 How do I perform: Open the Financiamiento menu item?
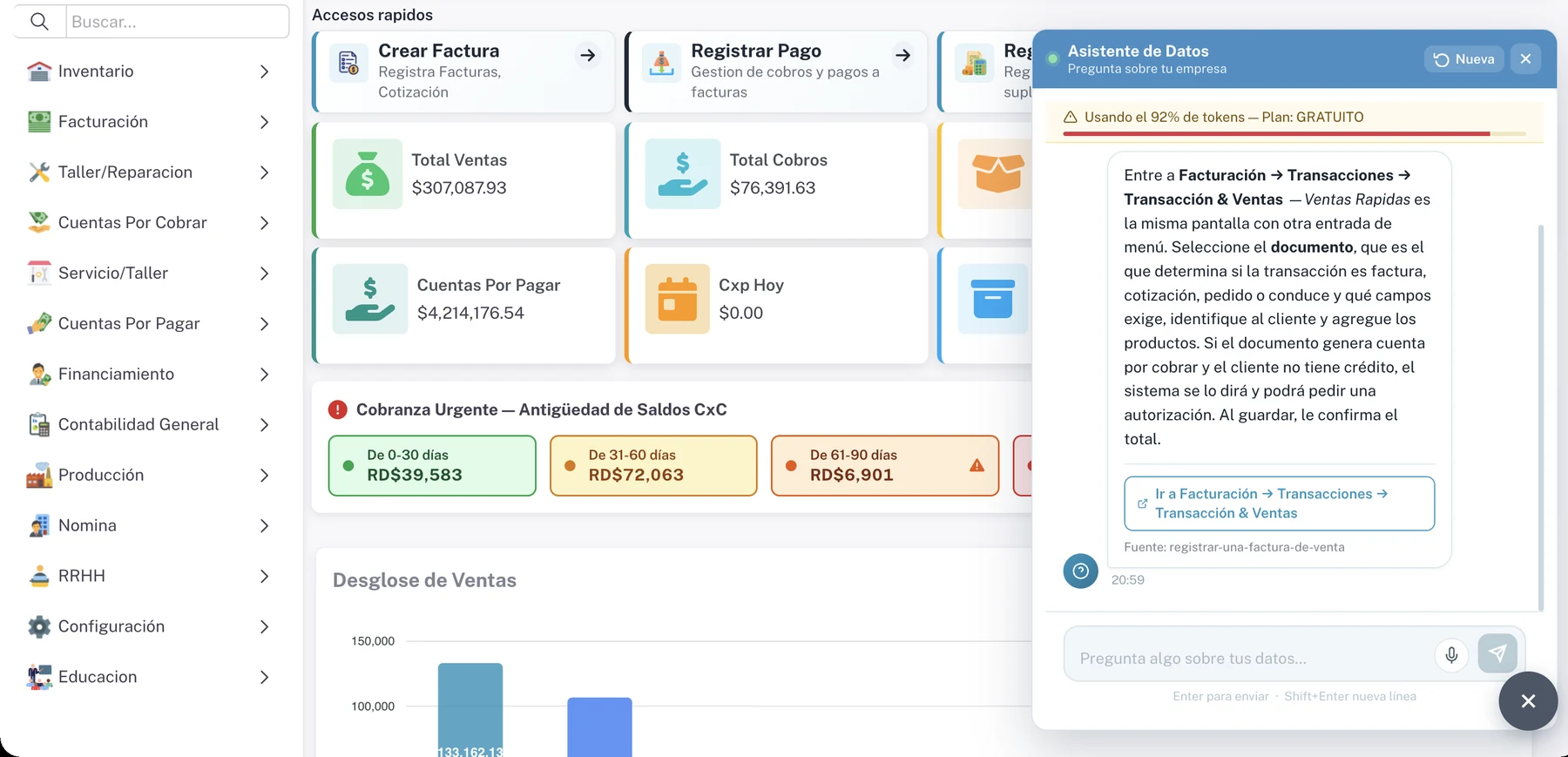tap(150, 375)
